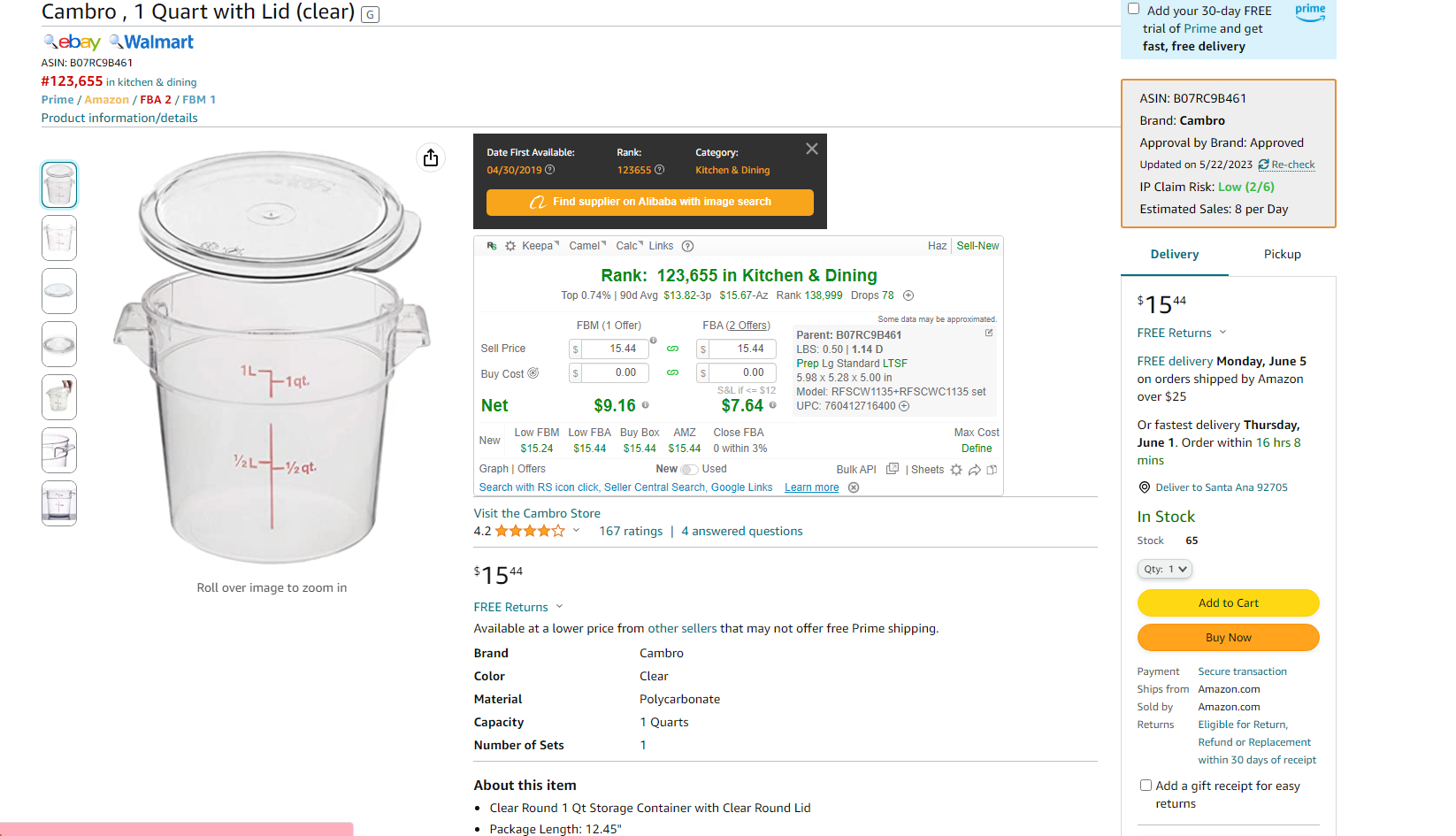Screen dimensions: 1456x836
Task: Click the help question mark beside Links
Action: [687, 246]
